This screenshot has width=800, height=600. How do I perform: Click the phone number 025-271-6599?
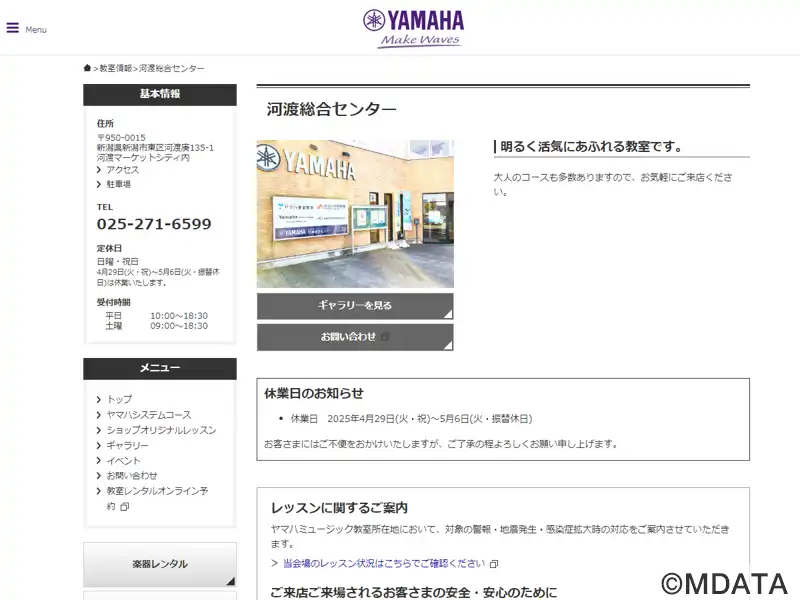click(x=154, y=224)
